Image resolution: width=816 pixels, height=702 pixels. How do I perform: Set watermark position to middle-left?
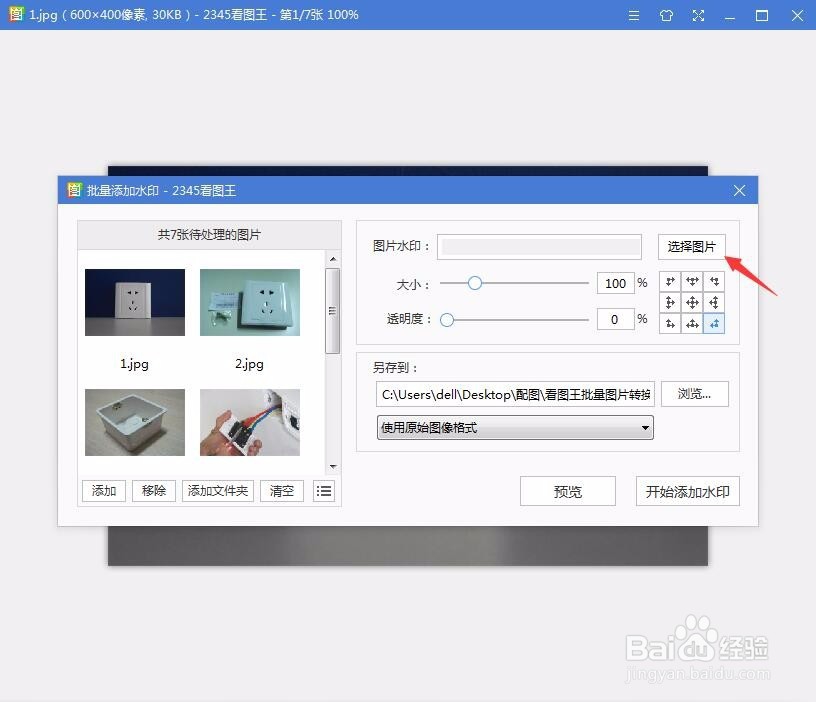click(670, 302)
